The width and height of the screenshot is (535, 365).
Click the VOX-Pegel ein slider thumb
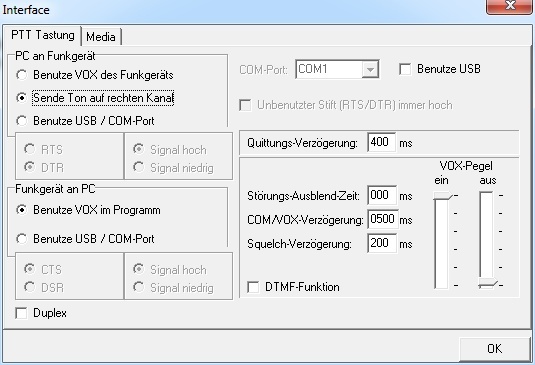coord(443,196)
